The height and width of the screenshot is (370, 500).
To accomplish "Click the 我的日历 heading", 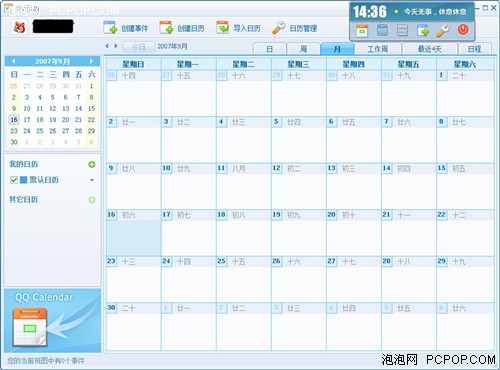I will [x=23, y=164].
